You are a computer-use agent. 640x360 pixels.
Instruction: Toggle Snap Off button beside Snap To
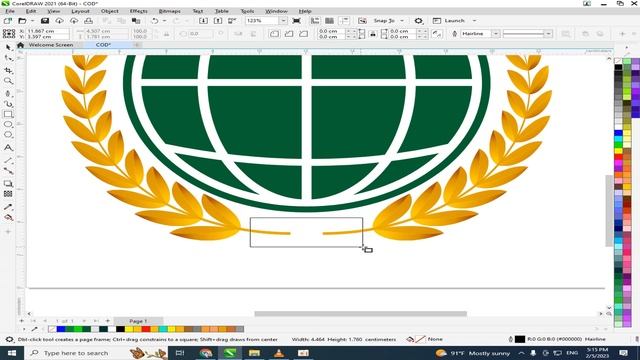[362, 21]
